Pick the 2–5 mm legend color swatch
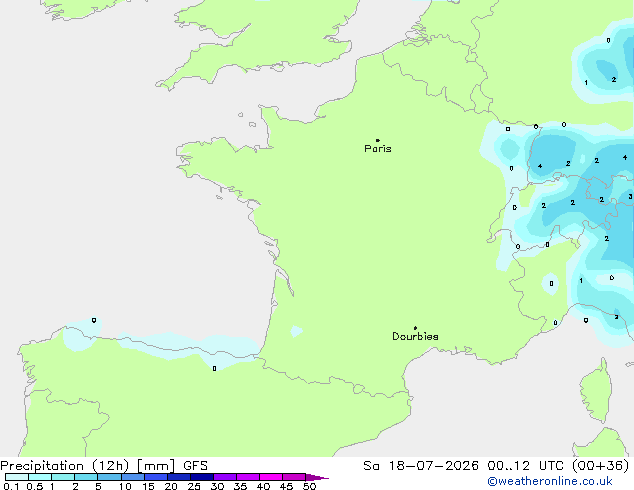This screenshot has width=634, height=490. (x=86, y=477)
